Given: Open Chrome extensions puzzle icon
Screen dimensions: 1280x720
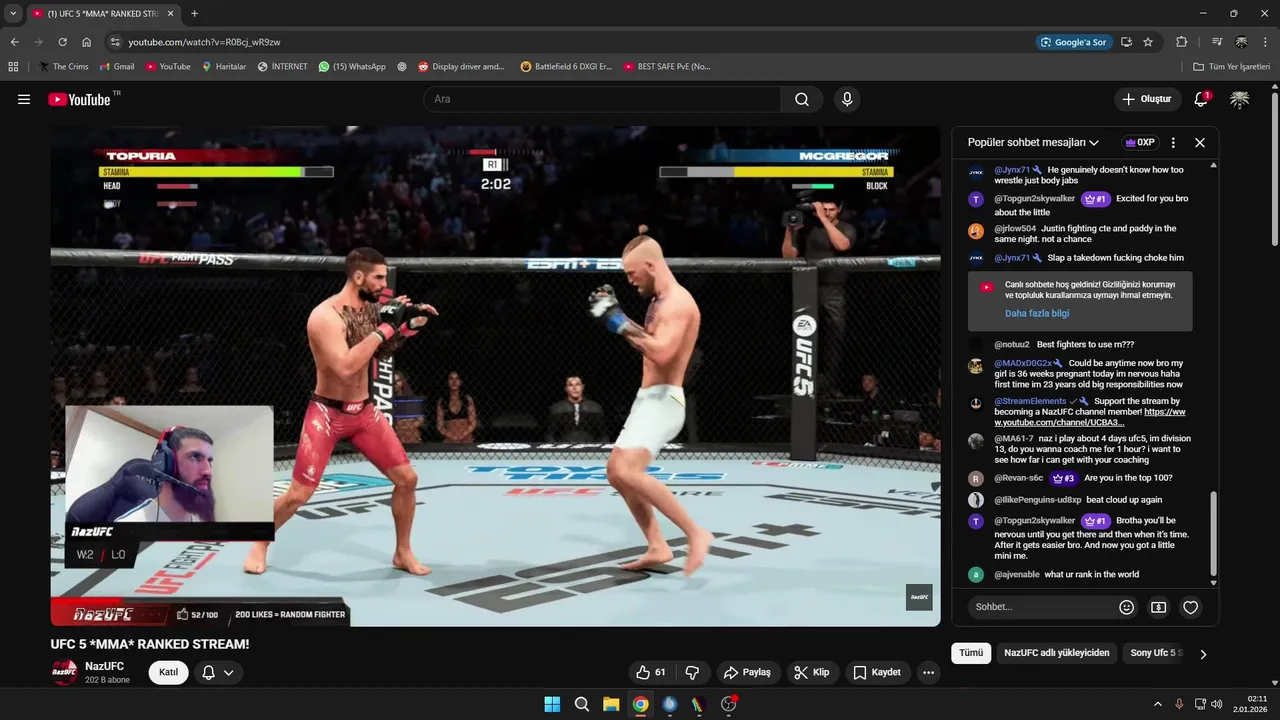Looking at the screenshot, I should coord(1182,42).
